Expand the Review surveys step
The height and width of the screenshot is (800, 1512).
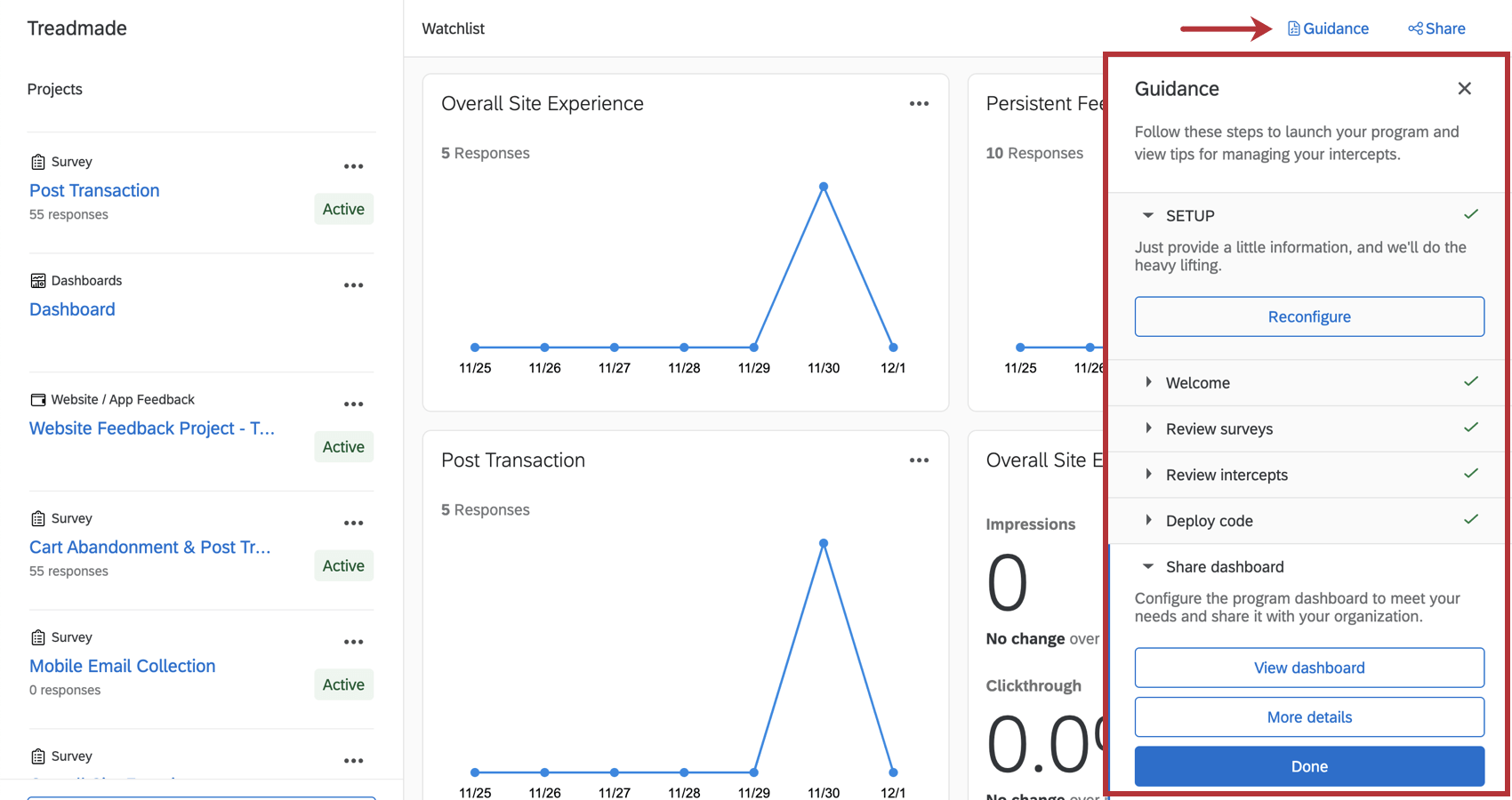click(1148, 428)
